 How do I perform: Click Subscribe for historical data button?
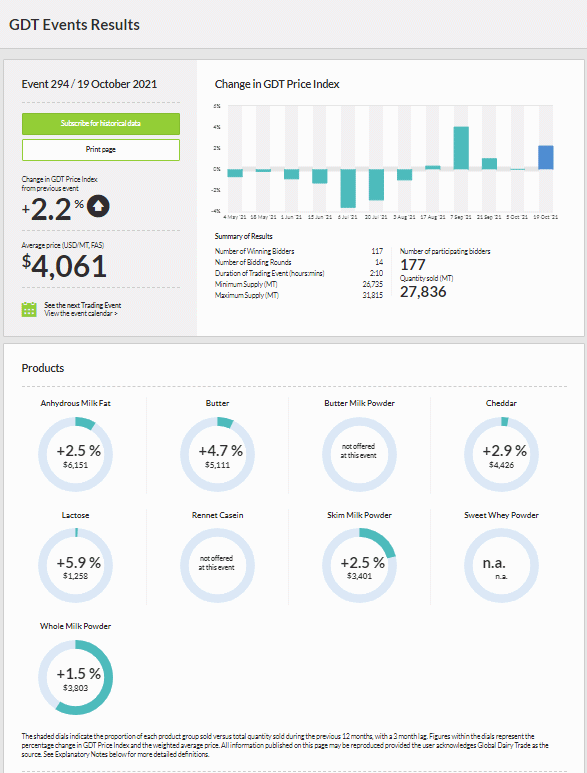[x=101, y=124]
